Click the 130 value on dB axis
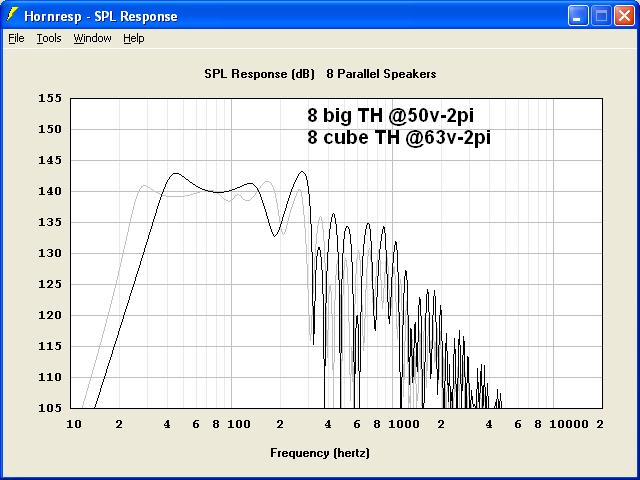This screenshot has height=480, width=640. coord(50,253)
